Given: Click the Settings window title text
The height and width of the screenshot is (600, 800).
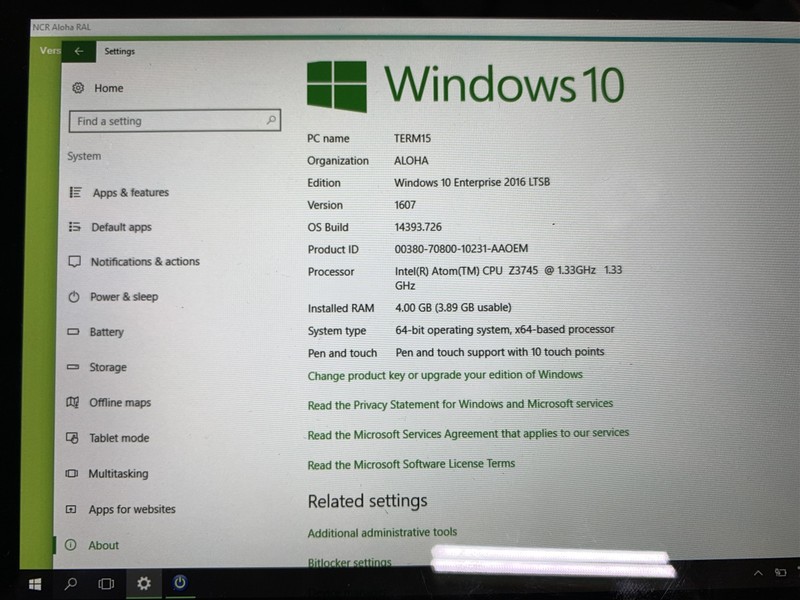Looking at the screenshot, I should tap(119, 51).
